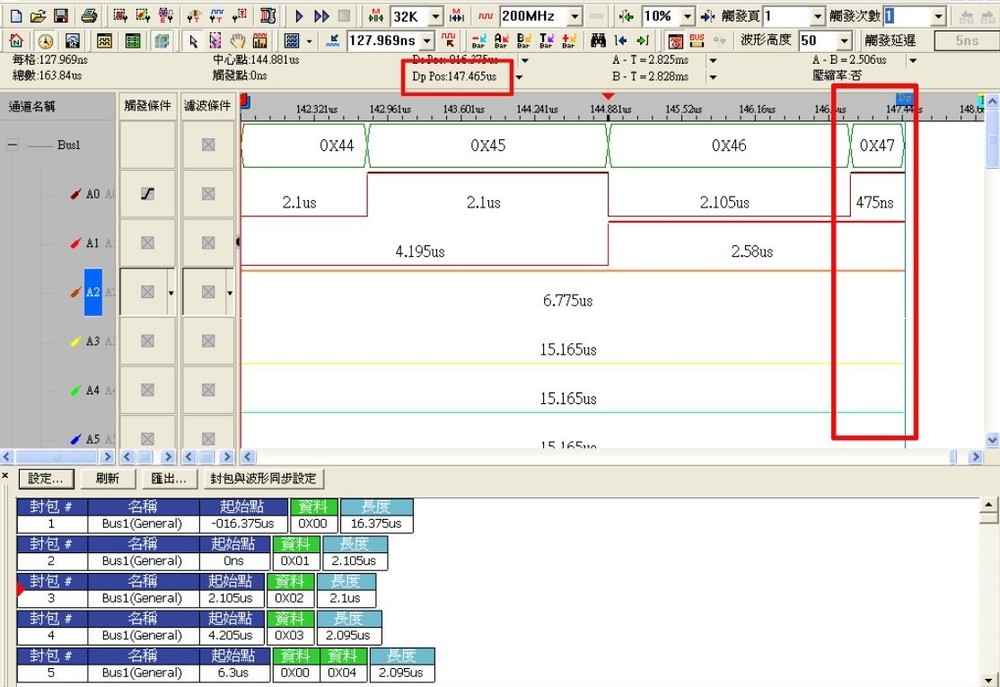The image size is (1000, 687).
Task: Click the 匯出... export button
Action: pyautogui.click(x=168, y=478)
